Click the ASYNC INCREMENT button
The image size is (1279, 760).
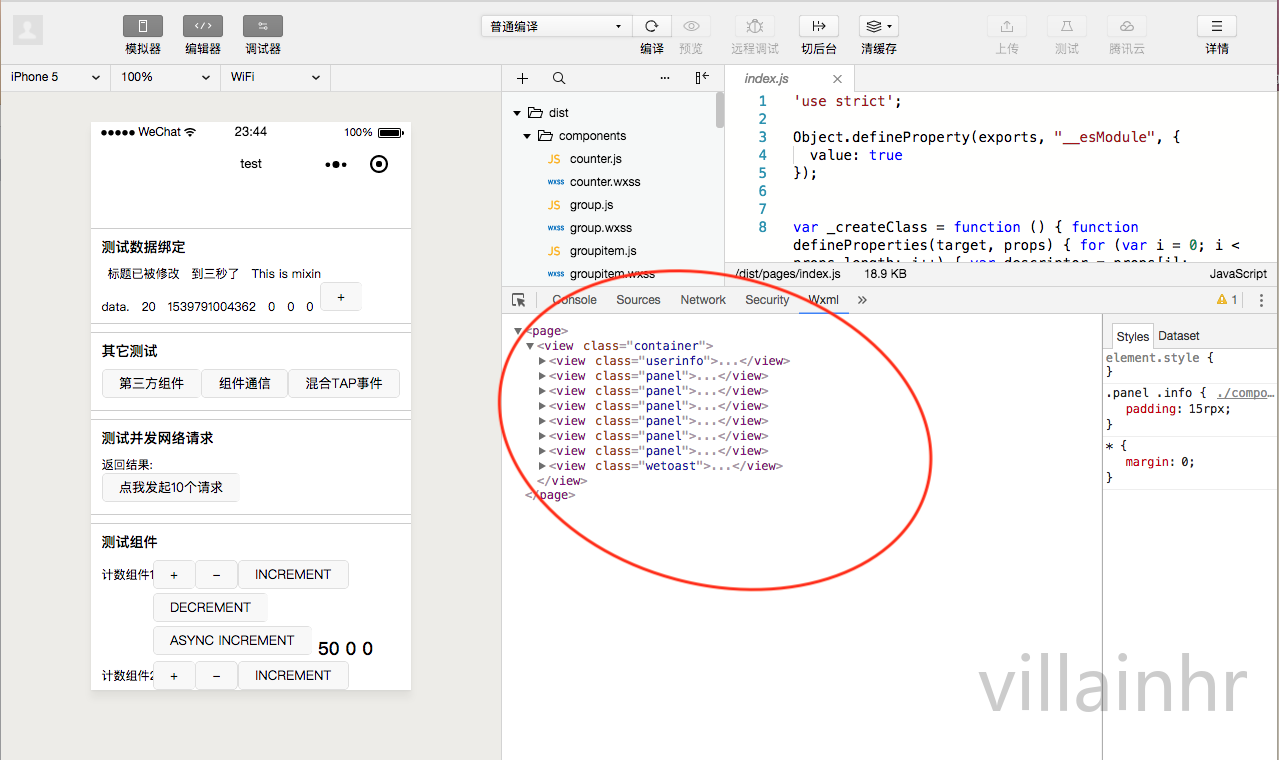[x=231, y=640]
